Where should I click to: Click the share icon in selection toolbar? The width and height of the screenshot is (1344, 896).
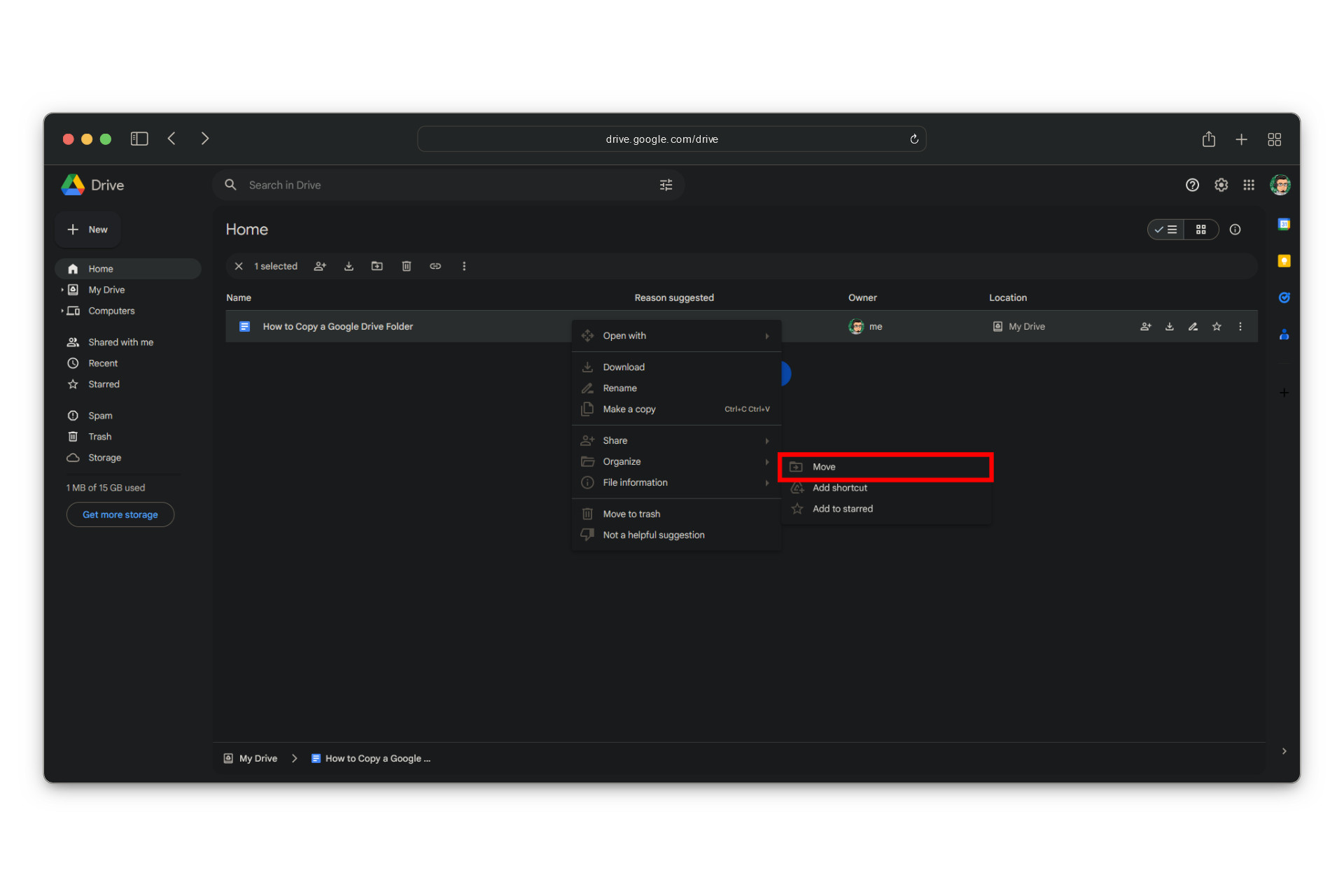320,266
